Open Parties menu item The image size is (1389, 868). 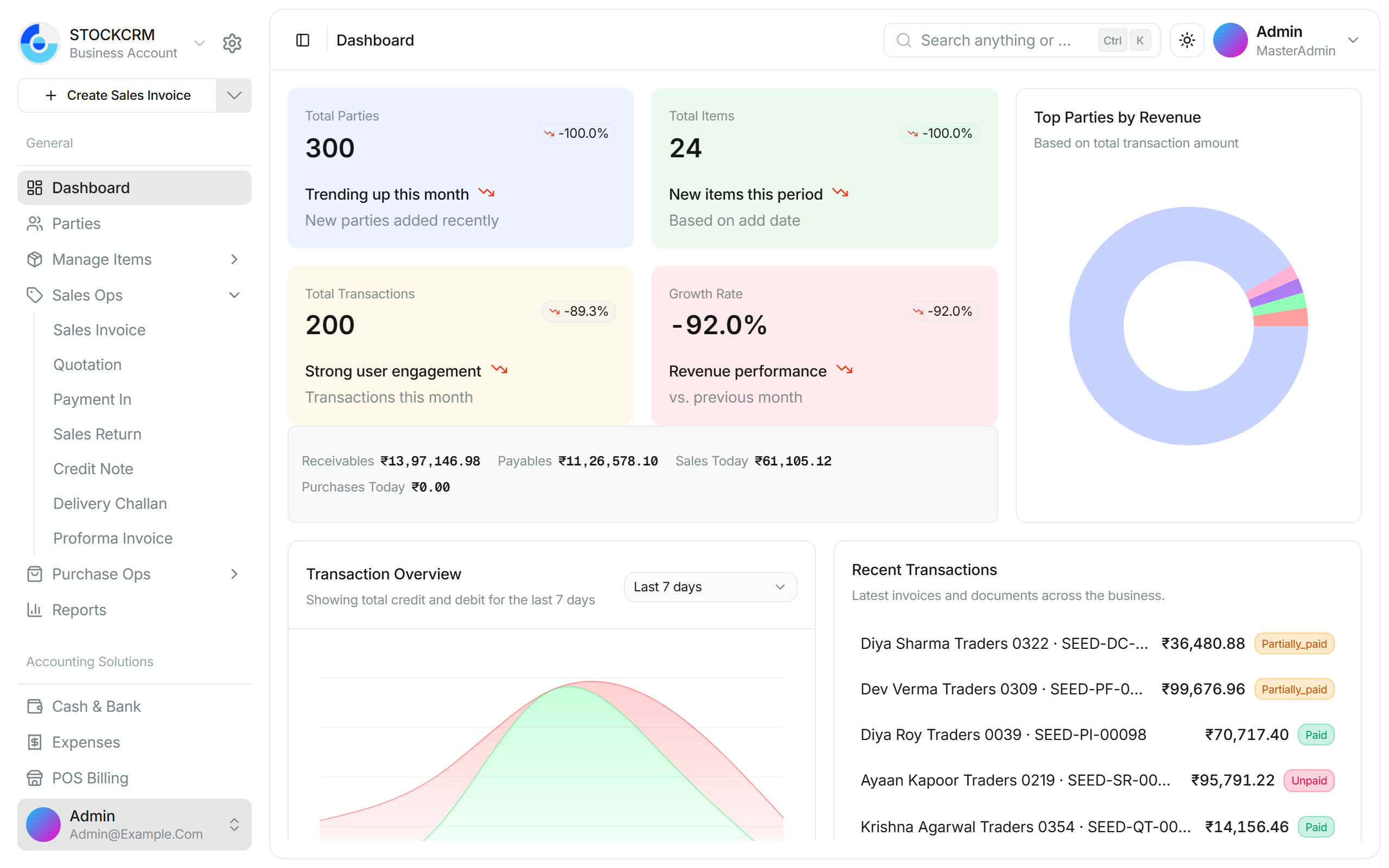click(135, 224)
